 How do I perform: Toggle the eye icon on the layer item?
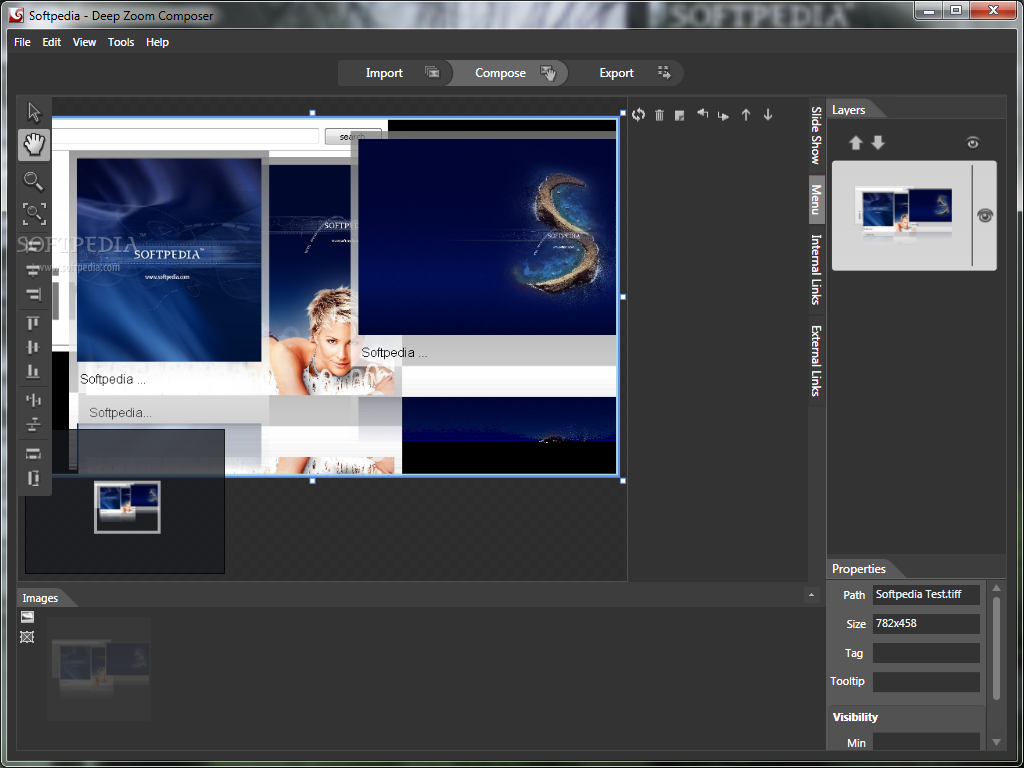point(985,216)
